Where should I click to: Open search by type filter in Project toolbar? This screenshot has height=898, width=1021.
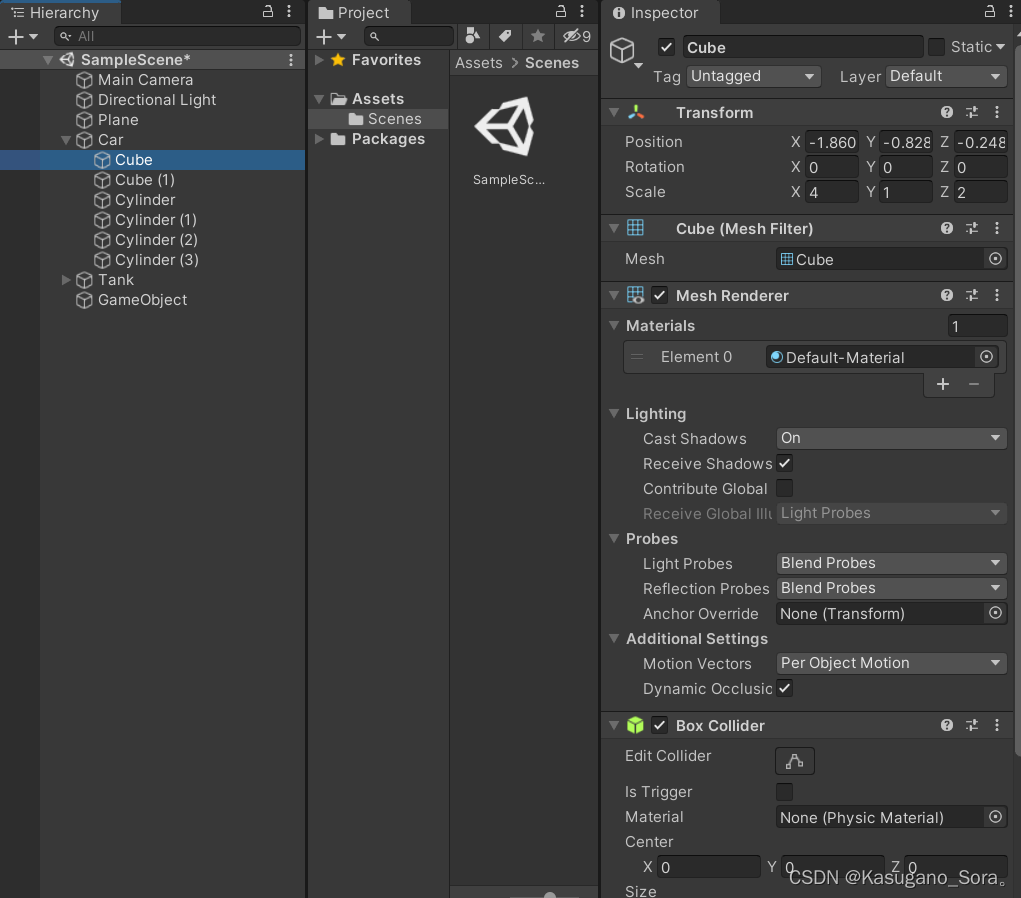pos(473,35)
